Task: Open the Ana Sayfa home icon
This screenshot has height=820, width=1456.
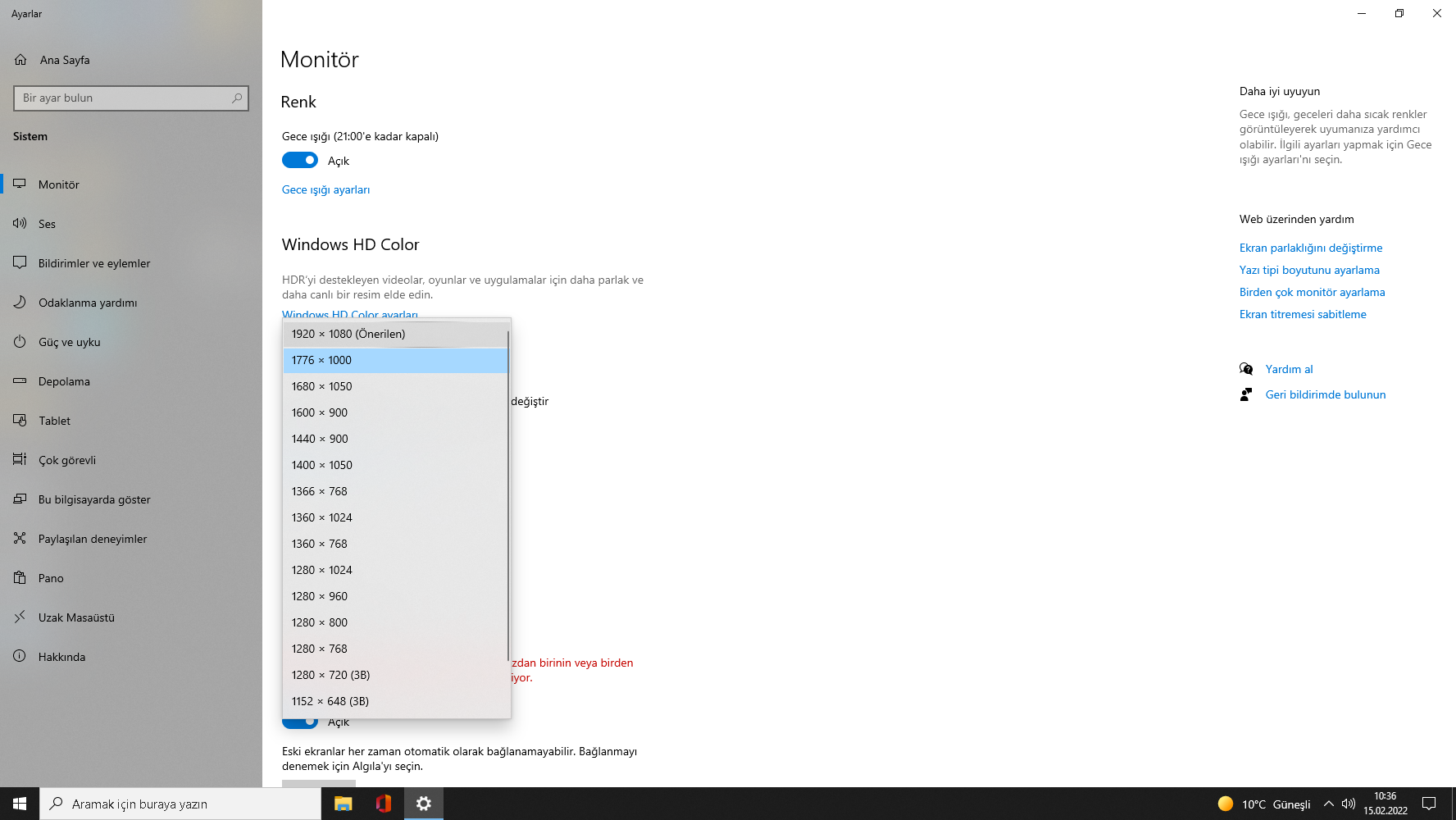Action: pos(20,60)
